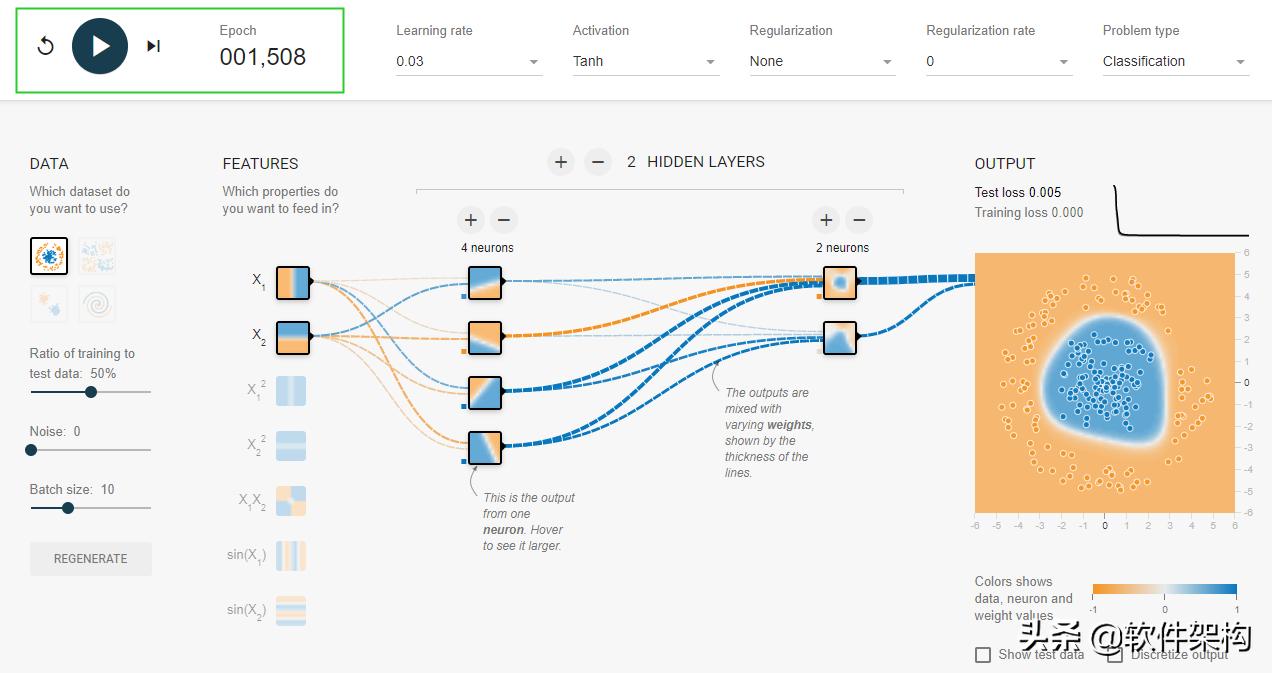1272x673 pixels.
Task: Open the Regularization dropdown
Action: coord(821,61)
